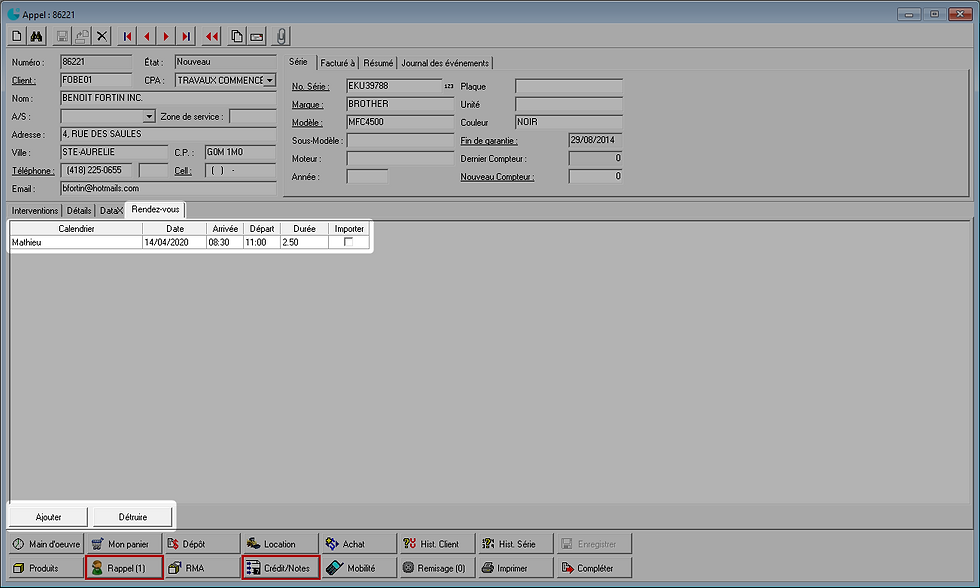Click the Ajouter button
This screenshot has height=588, width=980.
(x=48, y=517)
